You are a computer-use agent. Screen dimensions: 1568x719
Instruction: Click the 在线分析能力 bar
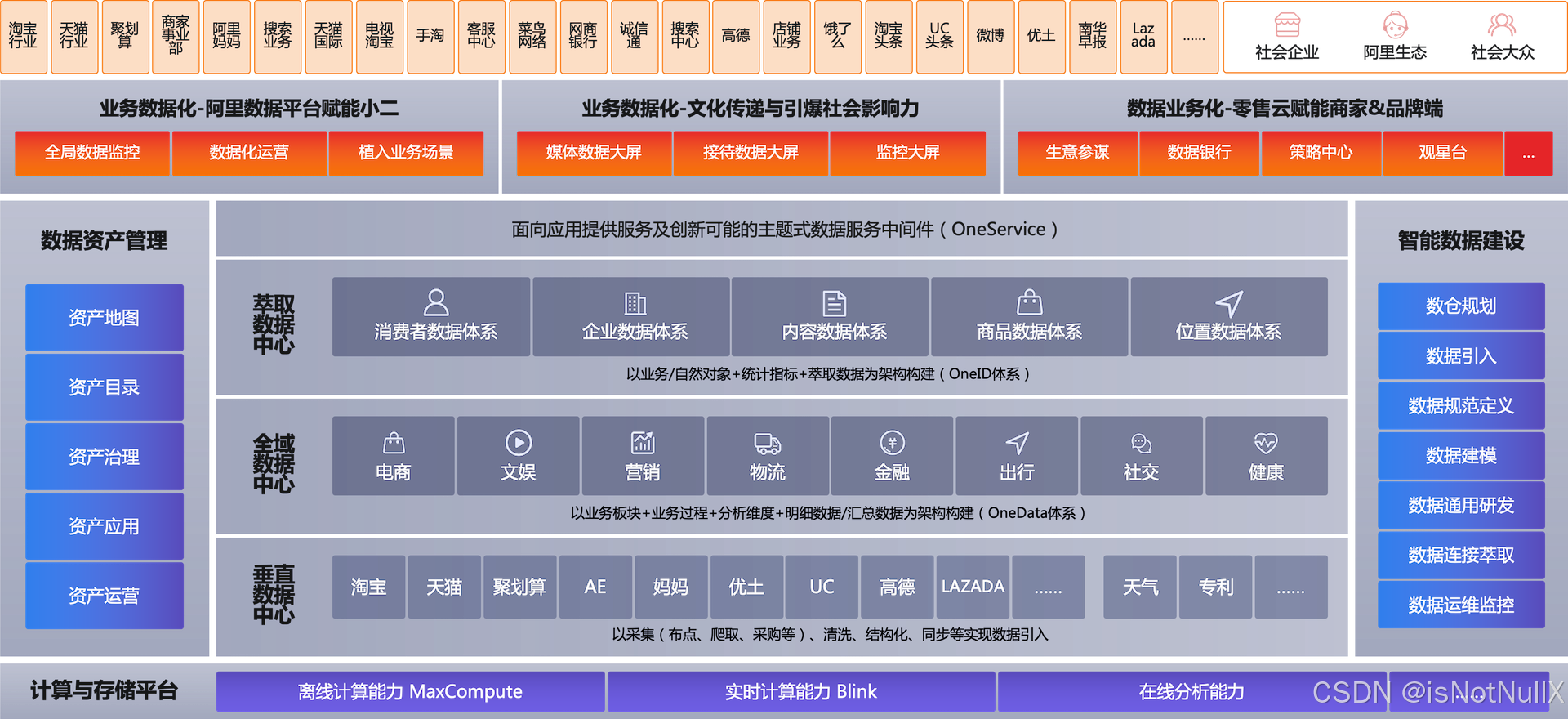coord(1192,692)
